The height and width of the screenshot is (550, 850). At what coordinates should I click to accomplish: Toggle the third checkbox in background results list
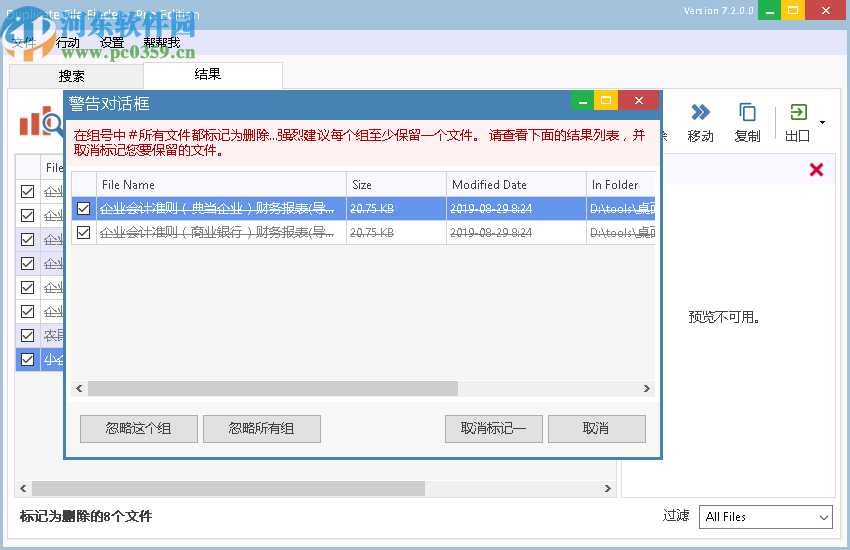click(27, 240)
